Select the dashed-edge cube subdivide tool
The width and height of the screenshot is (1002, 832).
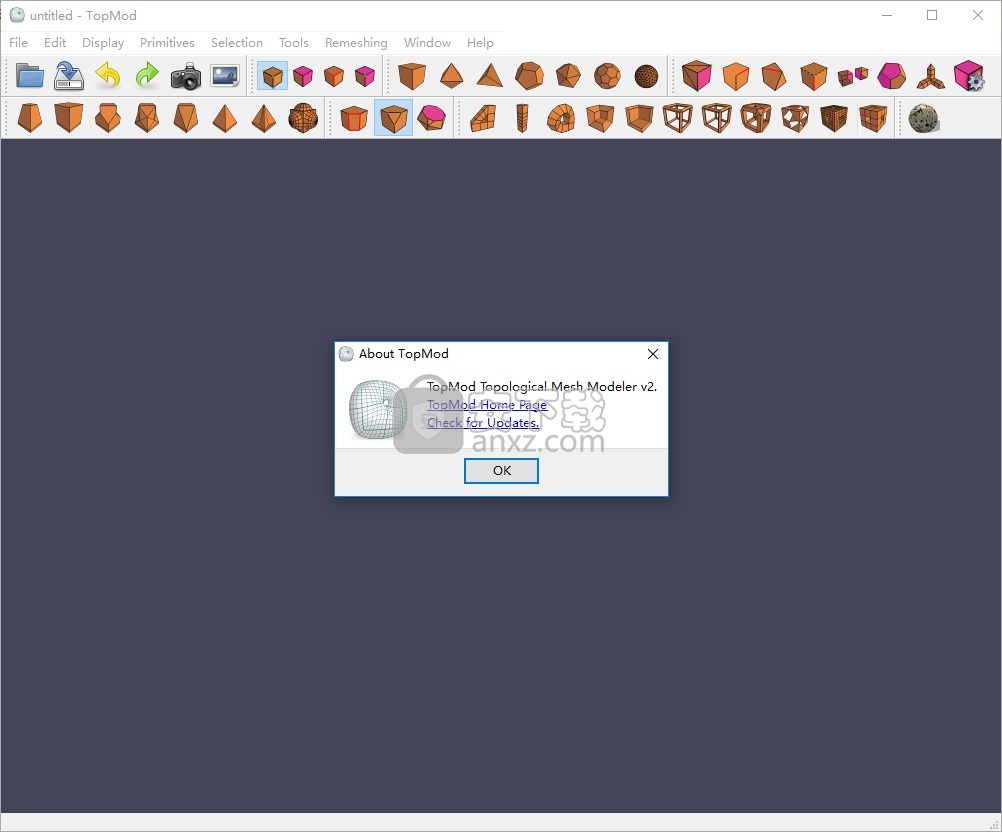click(x=813, y=76)
